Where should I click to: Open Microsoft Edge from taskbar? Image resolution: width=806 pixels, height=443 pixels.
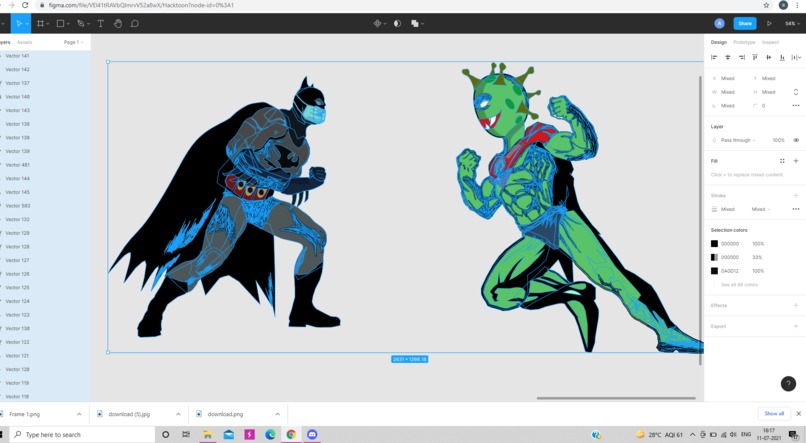(270, 435)
